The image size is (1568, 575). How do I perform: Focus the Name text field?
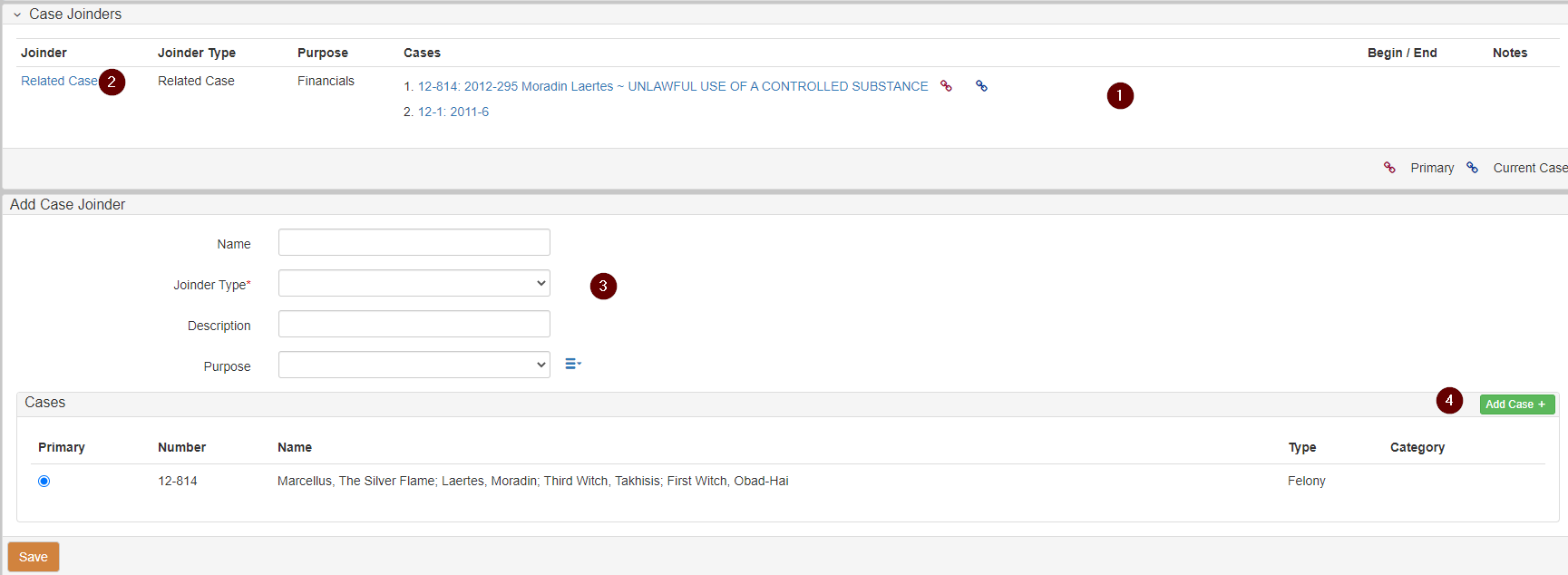(x=414, y=242)
